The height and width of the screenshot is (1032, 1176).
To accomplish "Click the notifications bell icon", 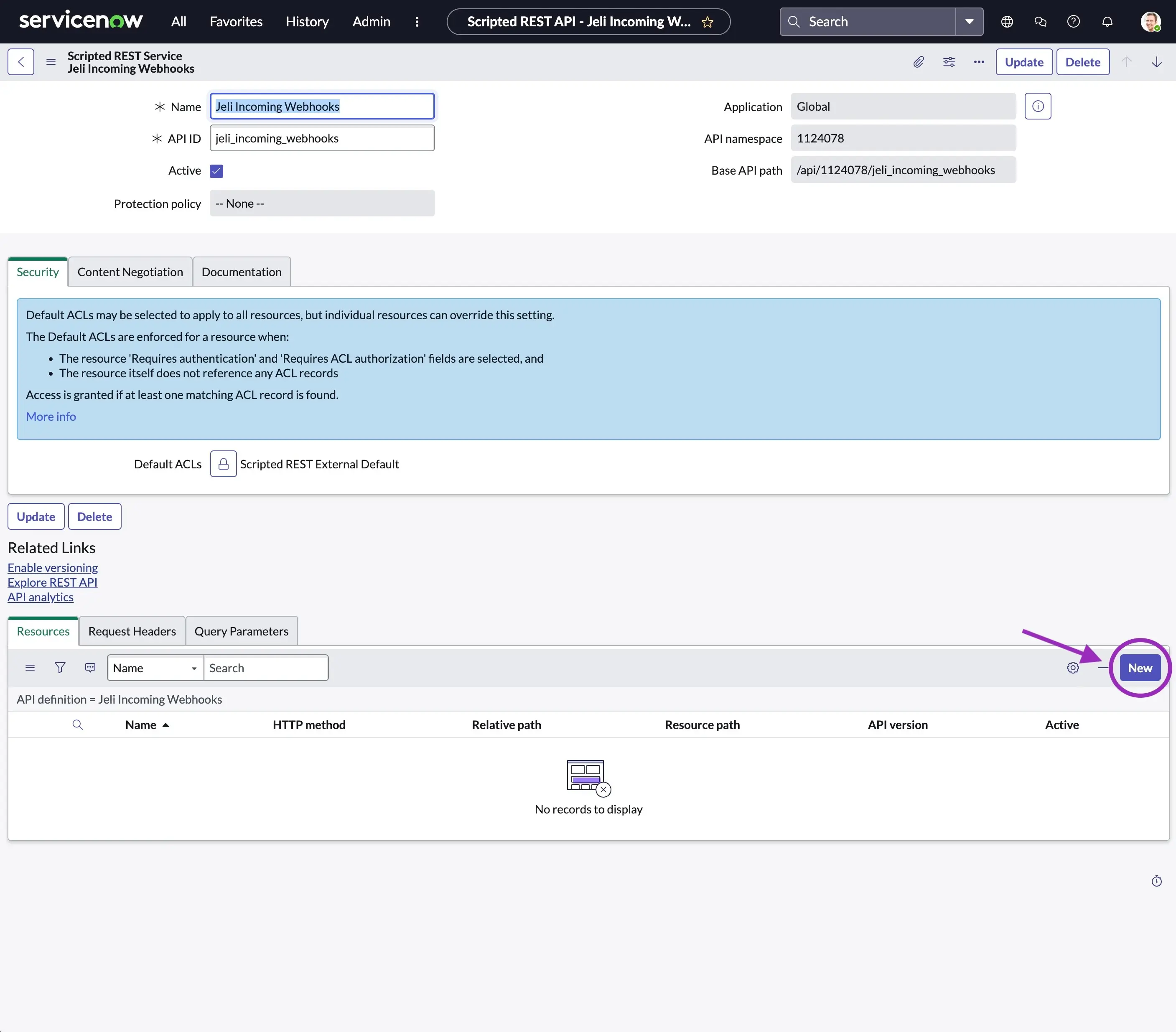I will (x=1106, y=22).
